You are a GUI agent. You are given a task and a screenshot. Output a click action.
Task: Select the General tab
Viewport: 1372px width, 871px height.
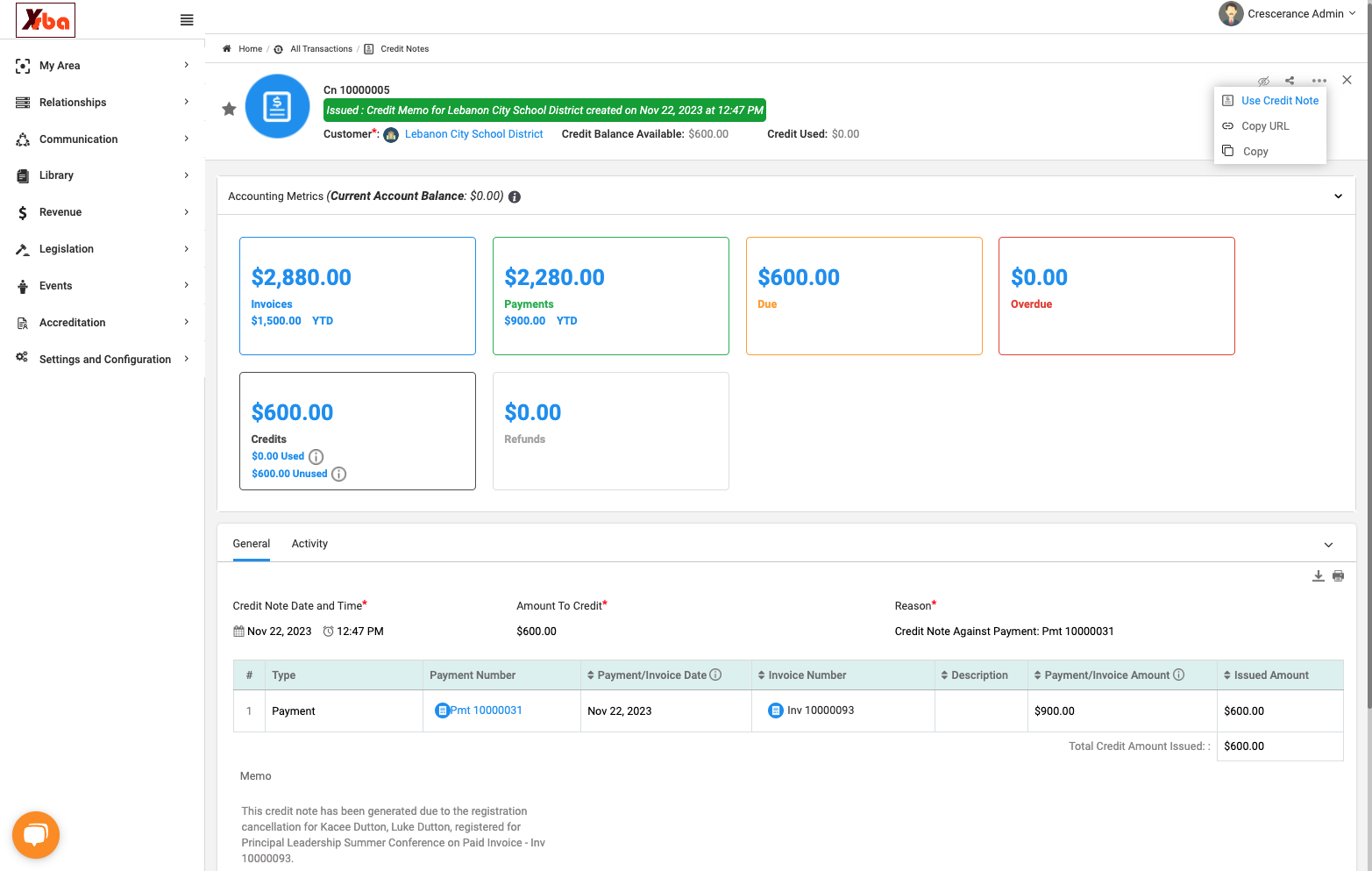(252, 544)
